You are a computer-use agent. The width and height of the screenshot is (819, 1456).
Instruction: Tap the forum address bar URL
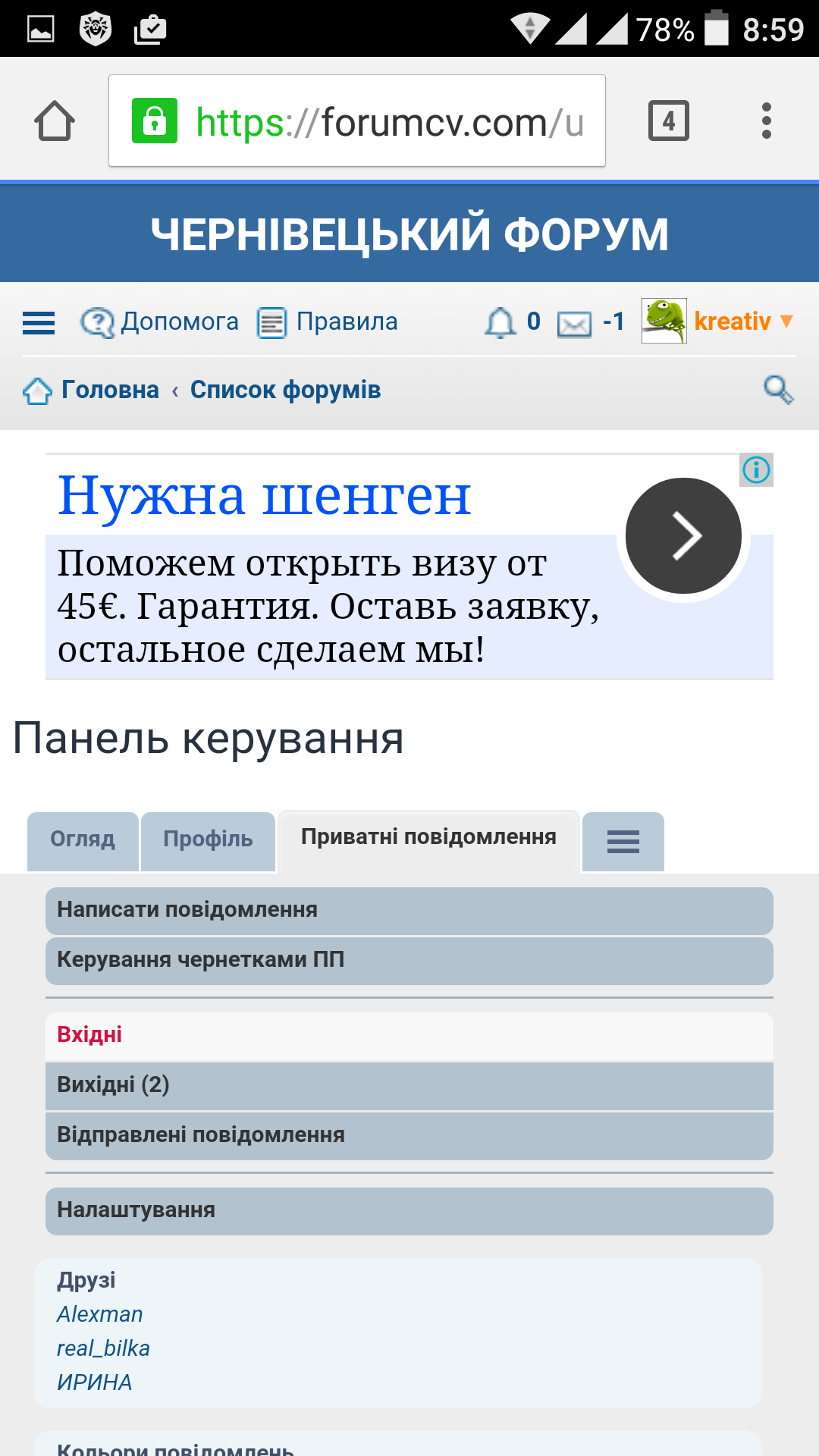click(356, 121)
